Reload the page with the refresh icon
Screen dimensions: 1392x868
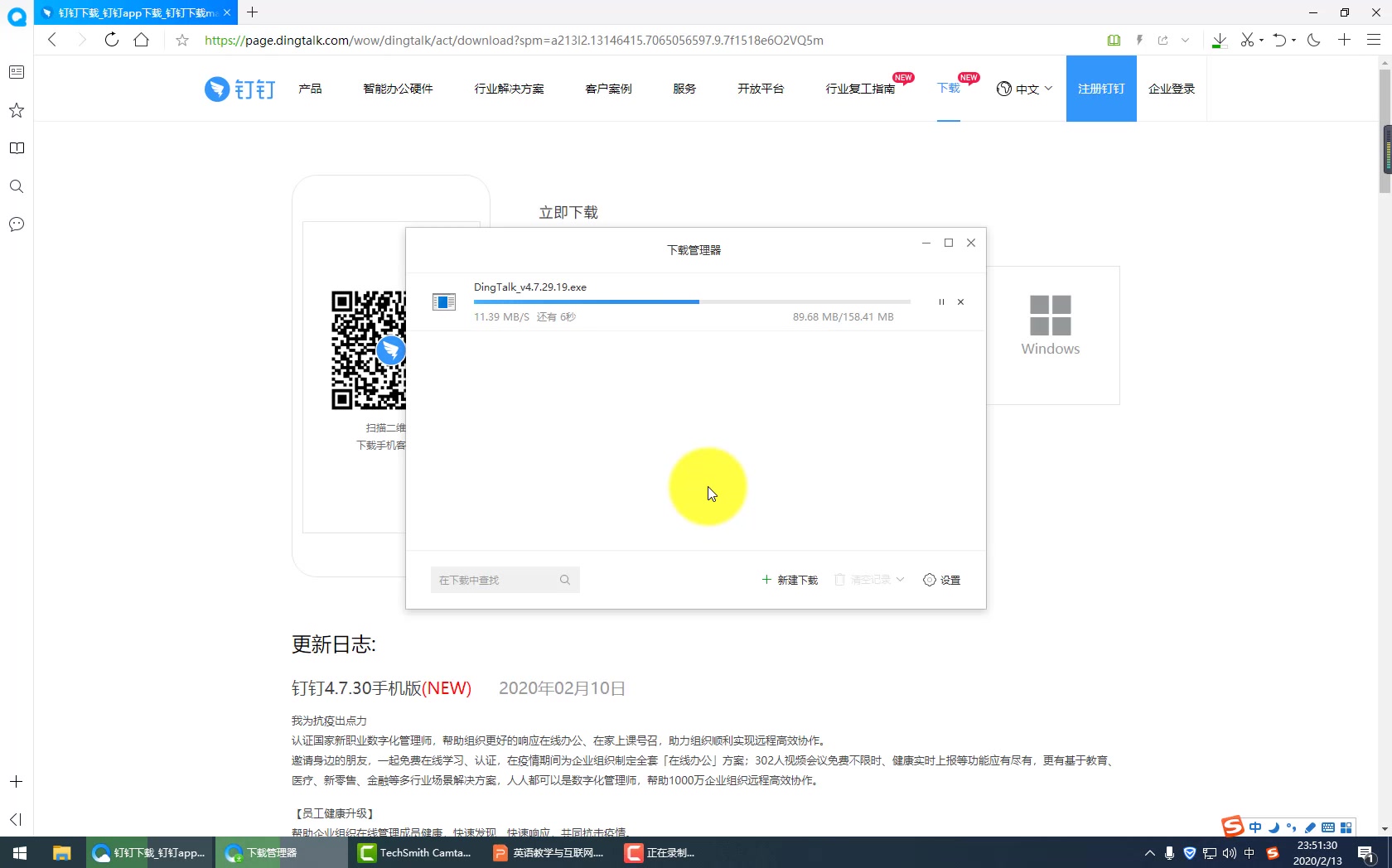(x=112, y=40)
